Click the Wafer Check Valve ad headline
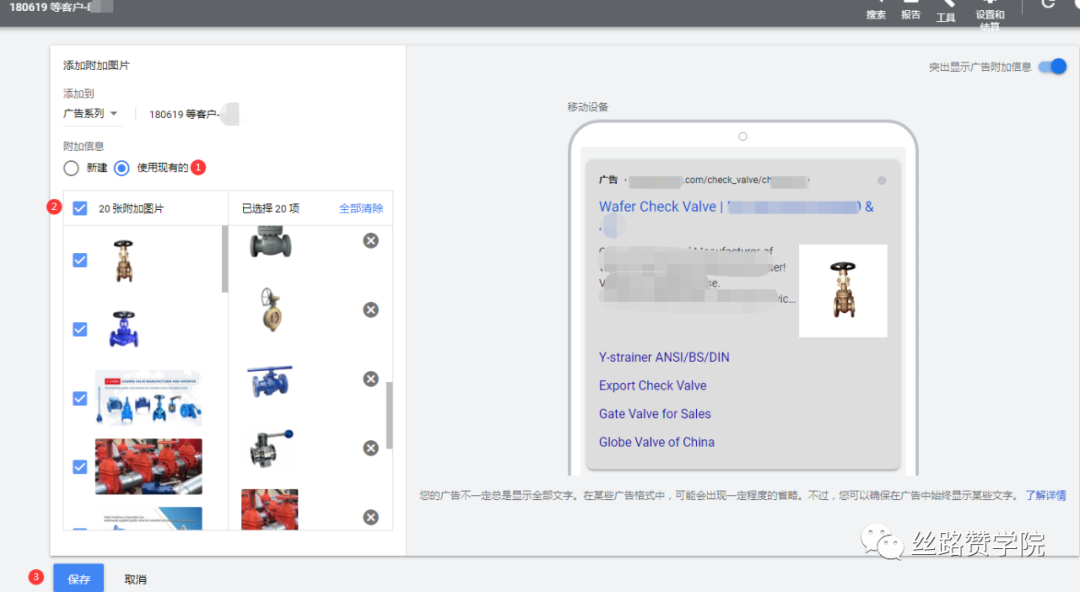 coord(736,207)
